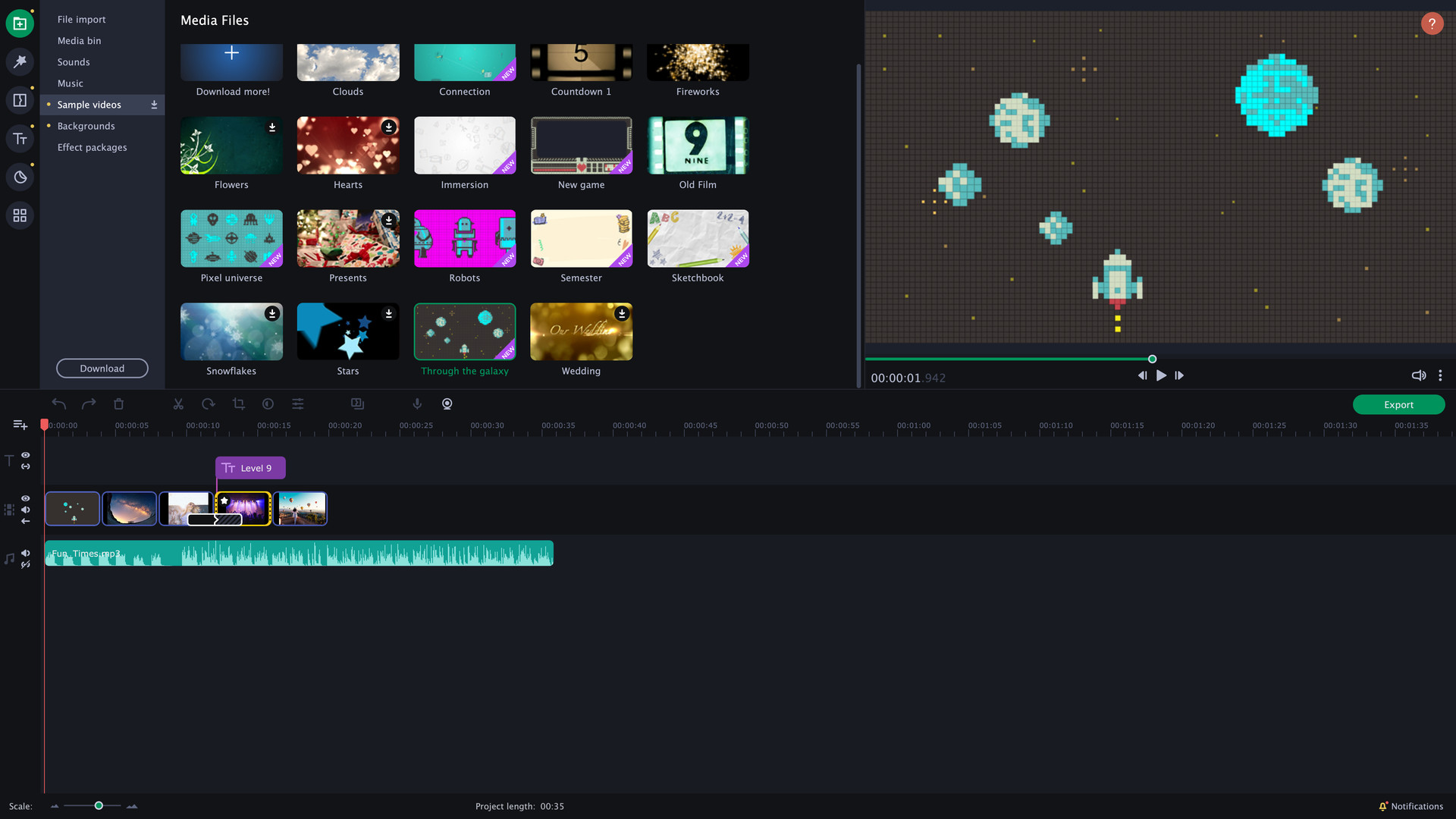Viewport: 1456px width, 819px height.
Task: Switch to the Backgrounds category
Action: 86,126
